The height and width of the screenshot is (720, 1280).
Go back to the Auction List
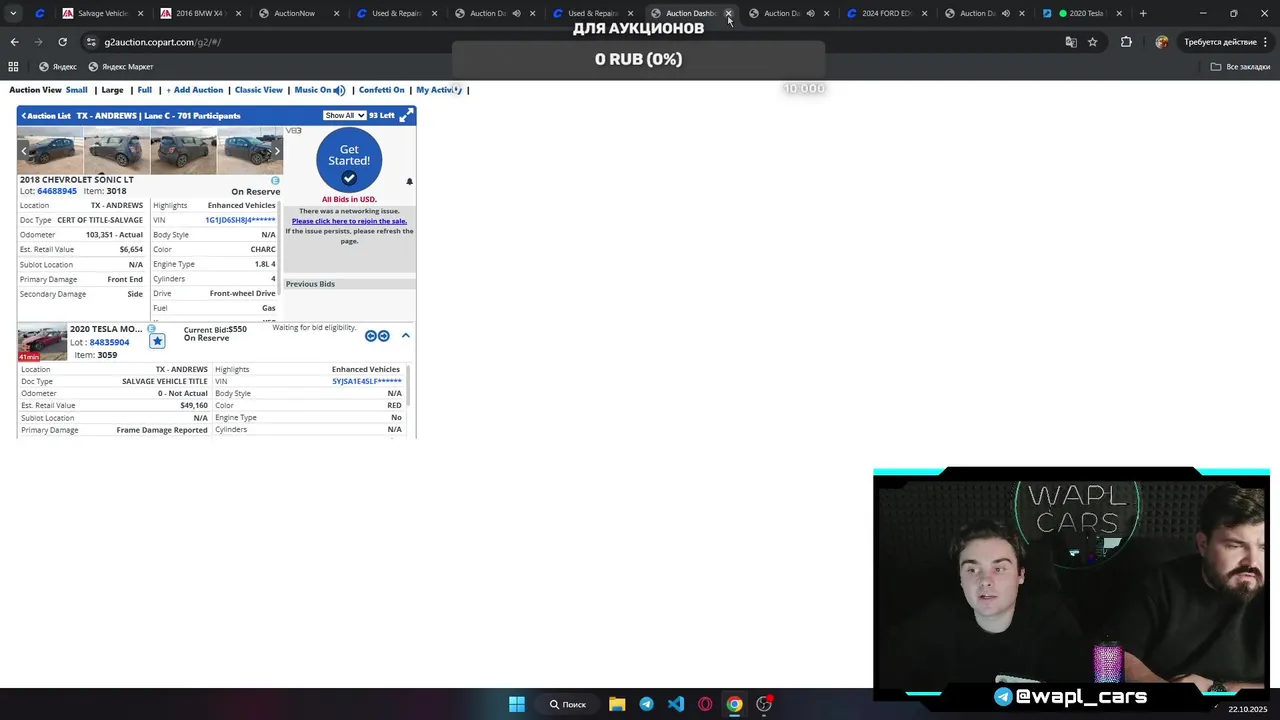coord(46,116)
